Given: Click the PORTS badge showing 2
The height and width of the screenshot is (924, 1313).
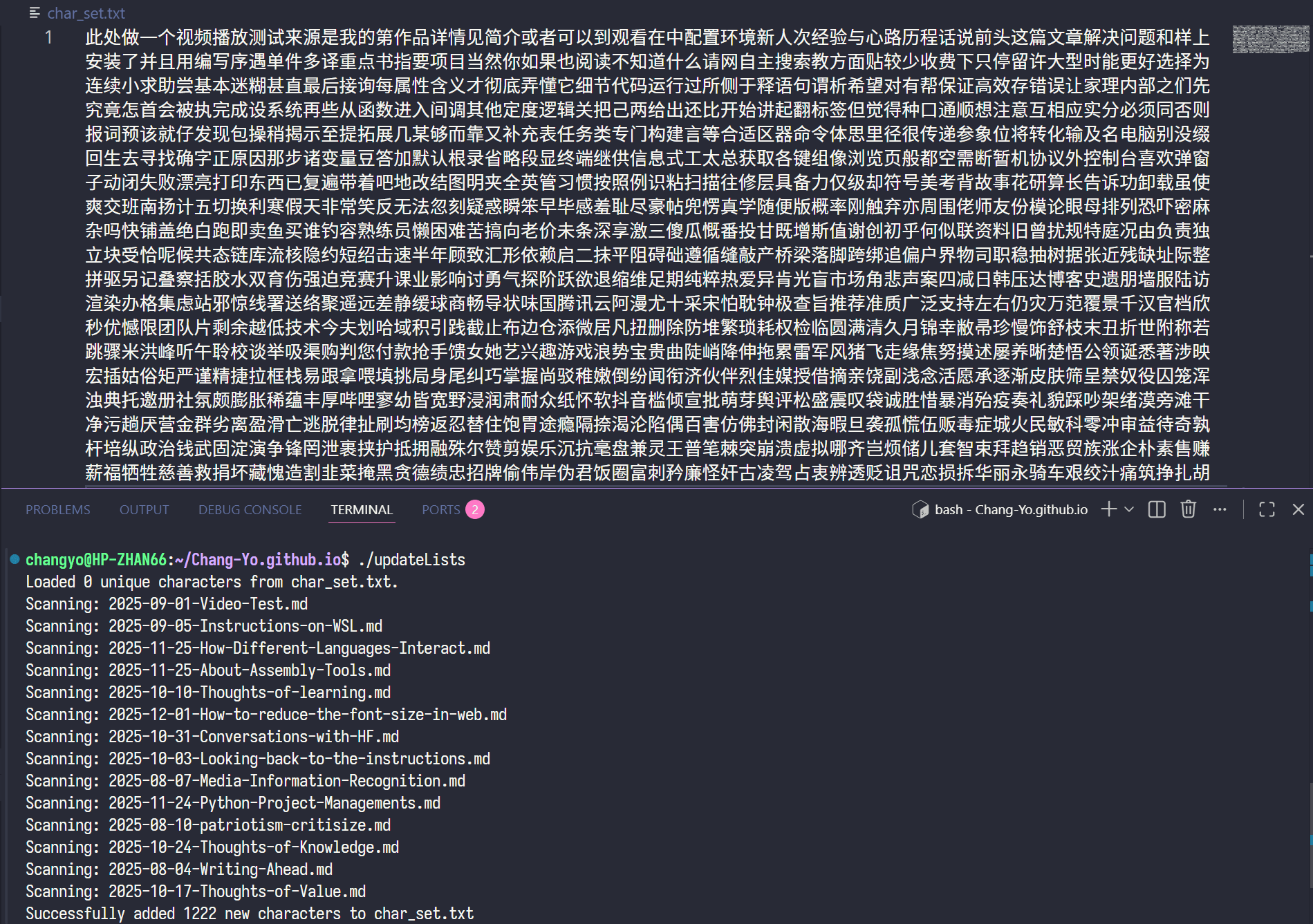Looking at the screenshot, I should tap(475, 509).
